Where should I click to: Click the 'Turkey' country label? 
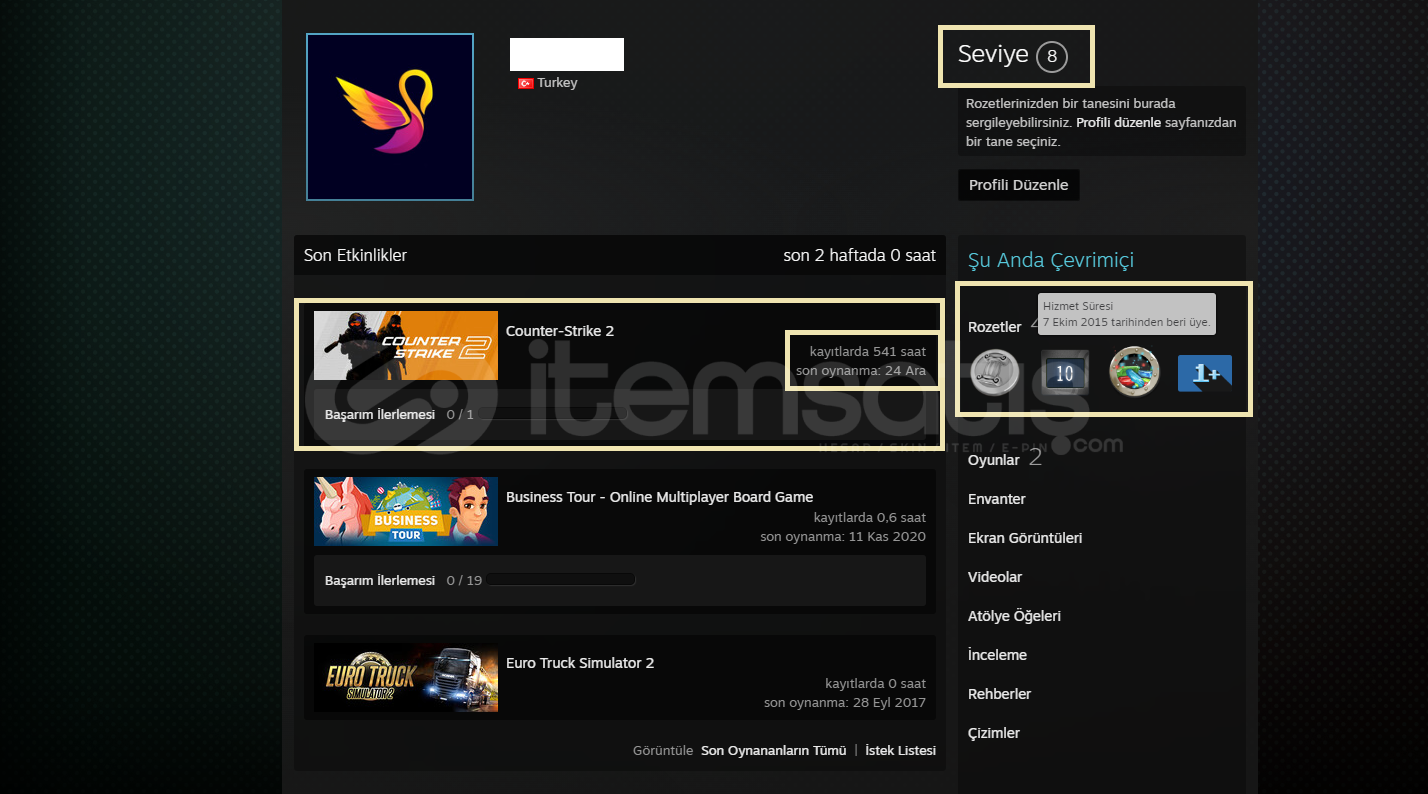click(x=557, y=83)
